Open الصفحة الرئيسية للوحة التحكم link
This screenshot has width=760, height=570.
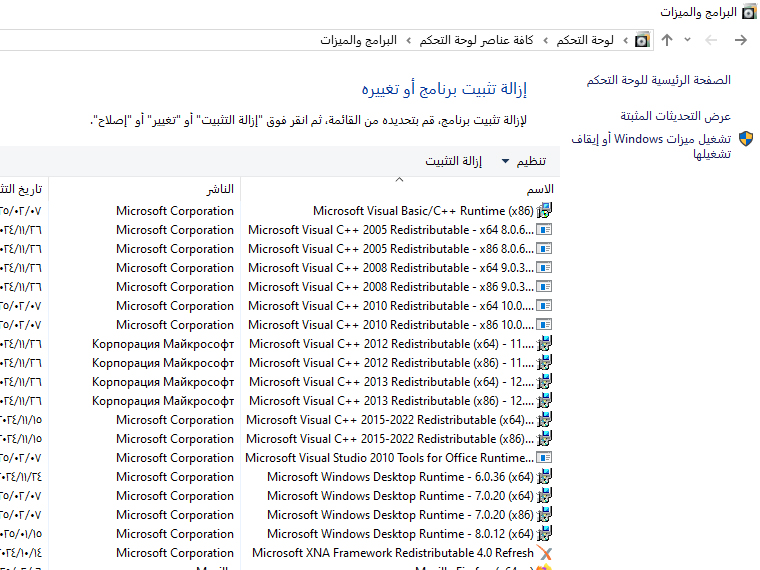click(659, 80)
